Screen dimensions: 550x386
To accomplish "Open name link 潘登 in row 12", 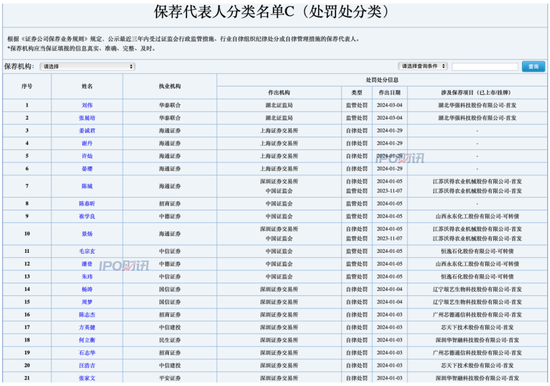I will pyautogui.click(x=87, y=264).
